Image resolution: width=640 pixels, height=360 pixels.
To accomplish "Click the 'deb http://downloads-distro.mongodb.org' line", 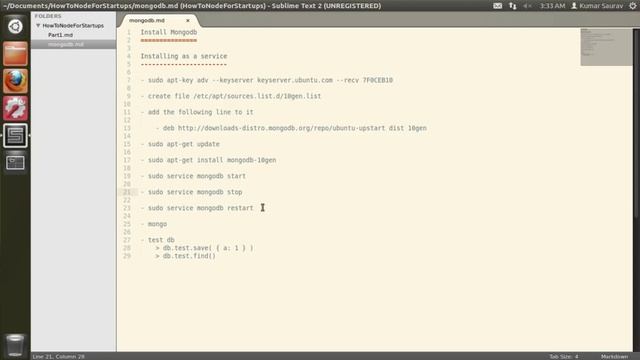I will click(291, 128).
